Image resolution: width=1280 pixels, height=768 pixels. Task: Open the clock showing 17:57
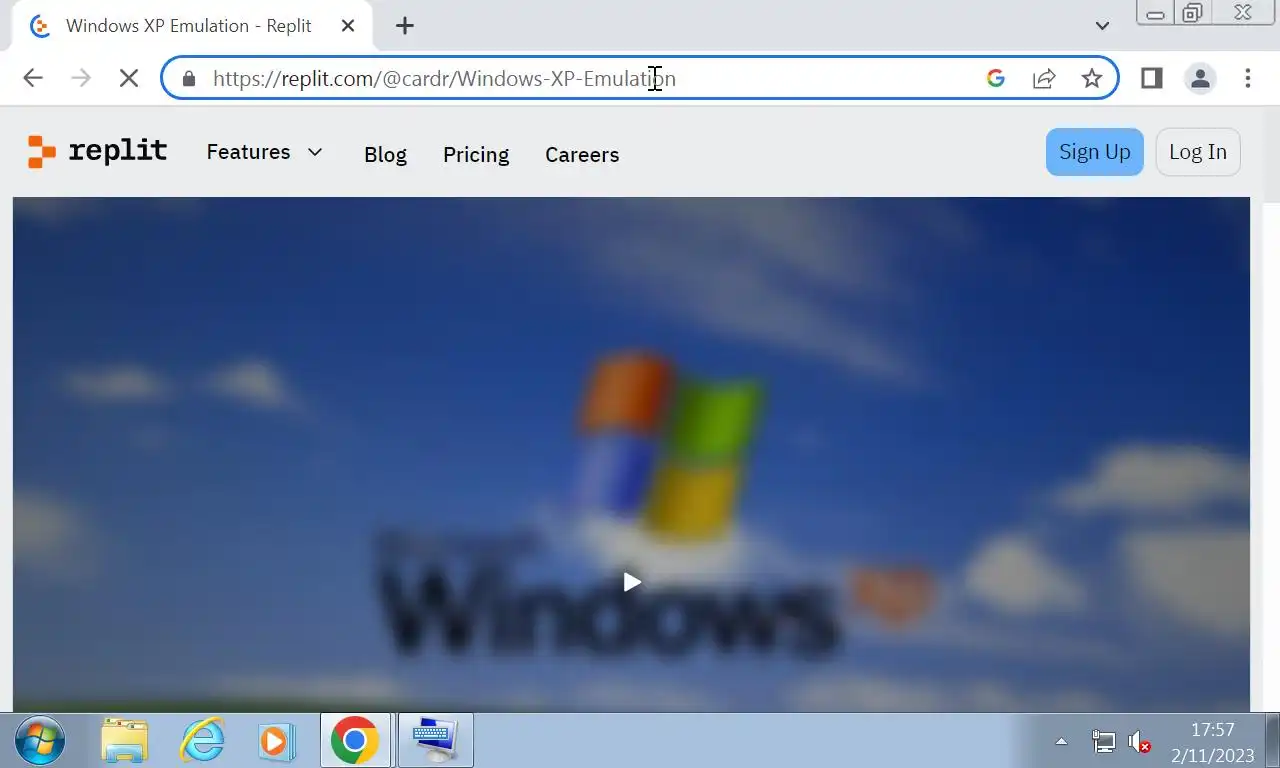(1212, 742)
